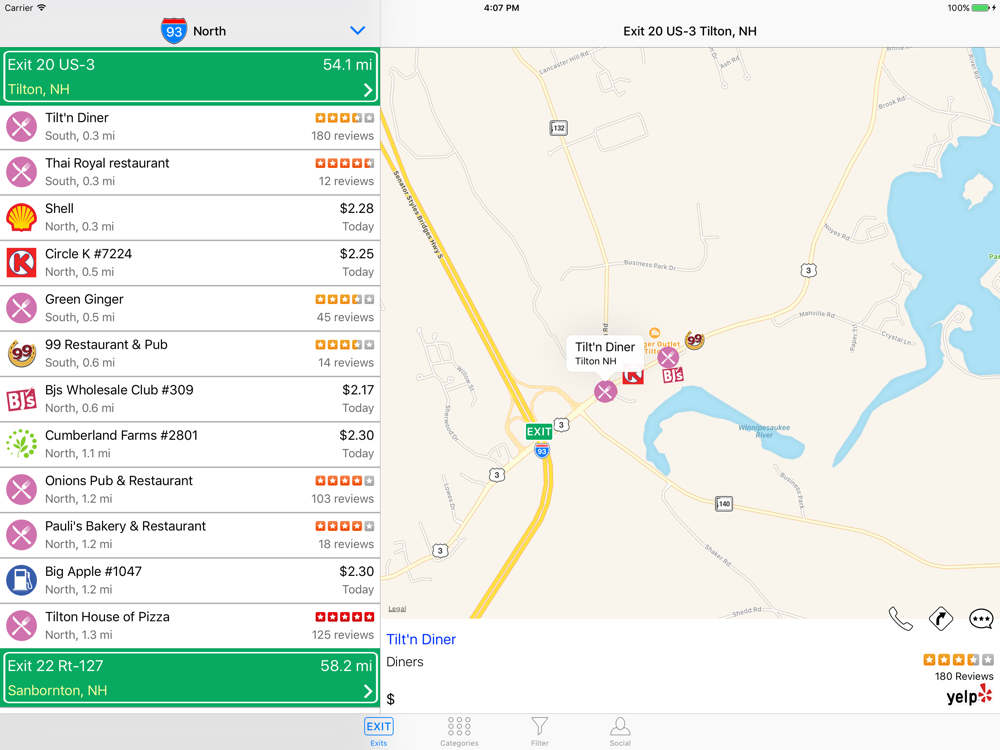Tap Thai Royal restaurant fork-knife icon

[22, 172]
